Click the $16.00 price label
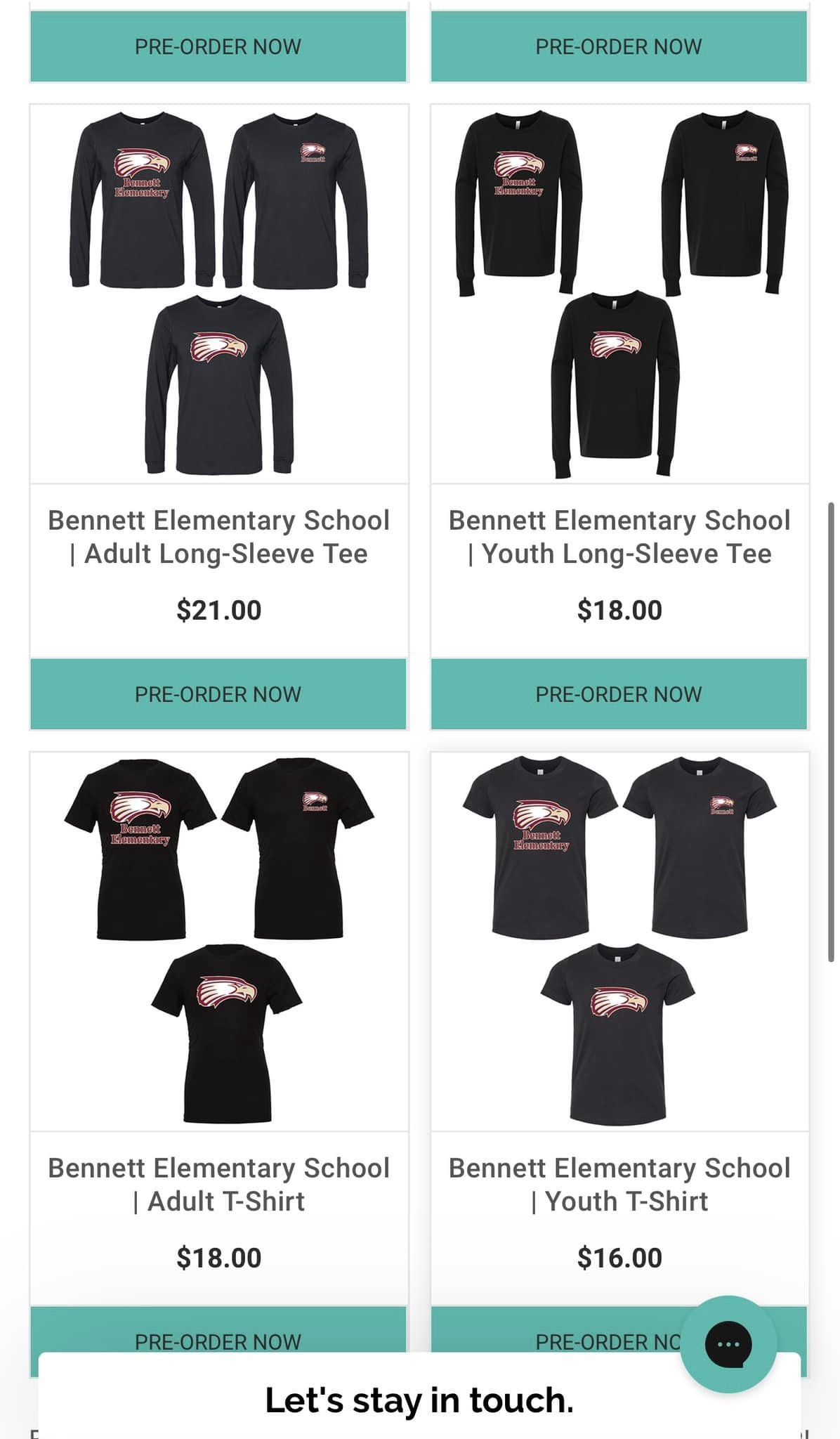This screenshot has width=840, height=1439. (x=619, y=1258)
